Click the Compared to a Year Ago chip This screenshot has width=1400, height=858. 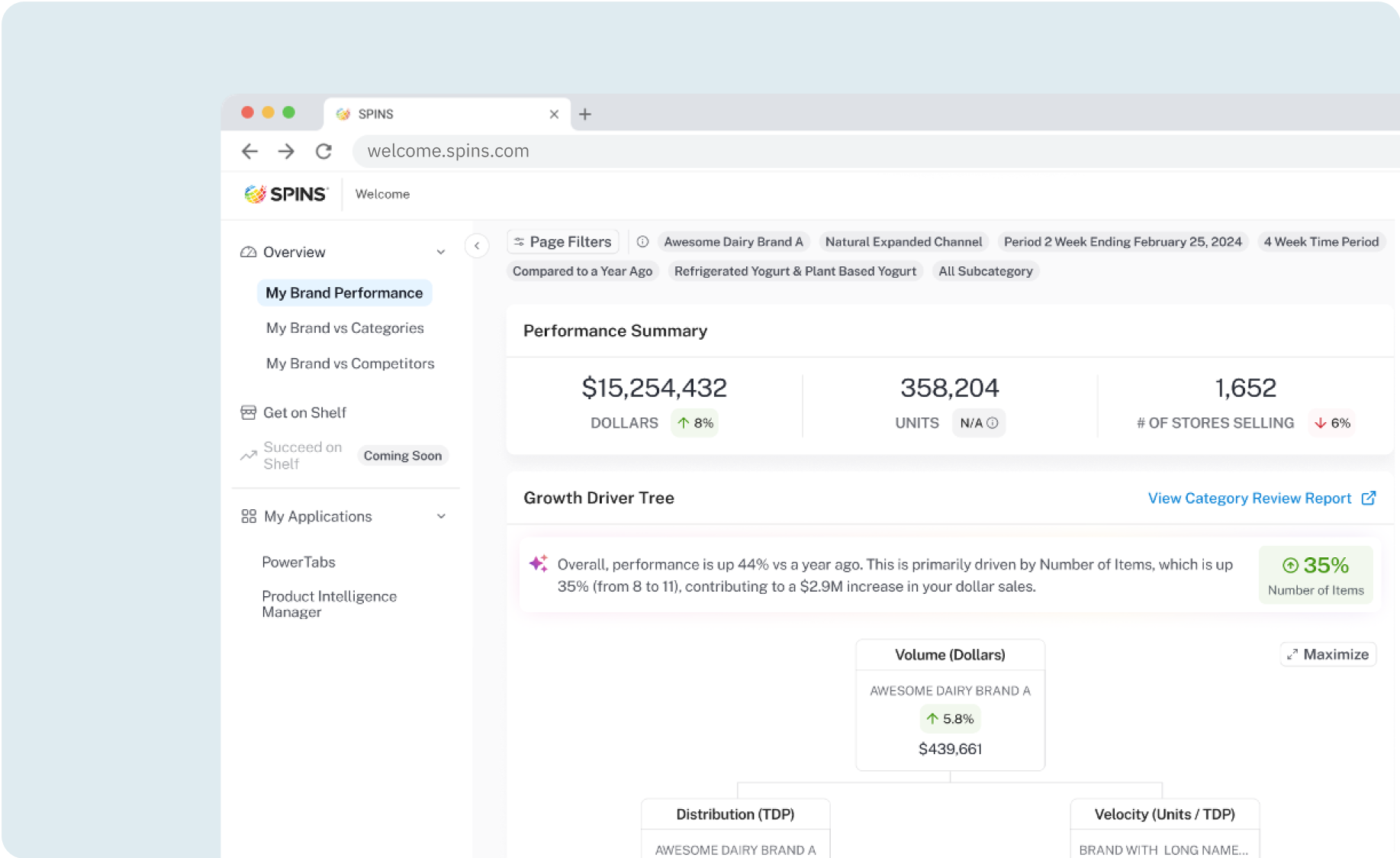(x=582, y=271)
